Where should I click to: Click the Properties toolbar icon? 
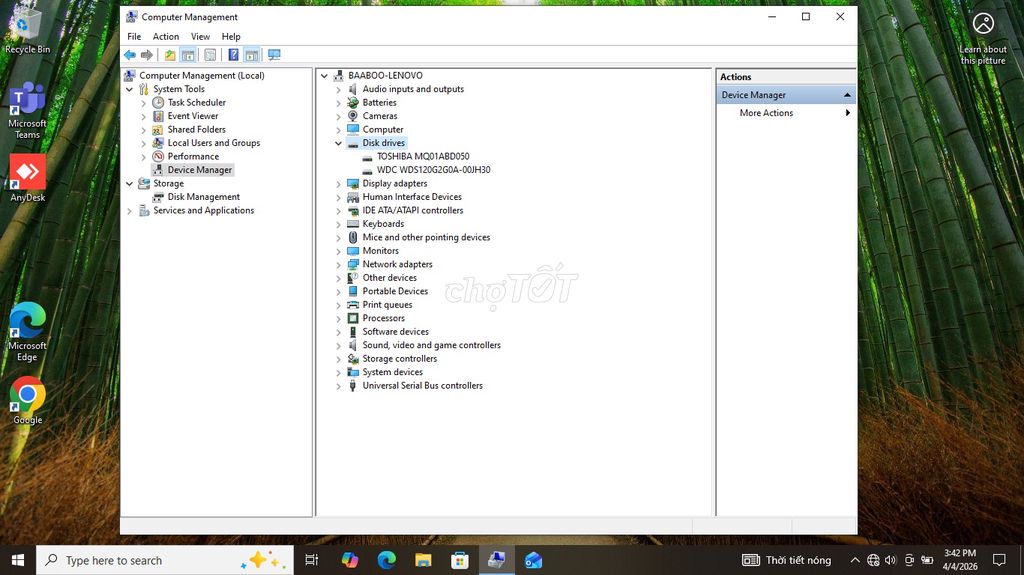tap(210, 55)
